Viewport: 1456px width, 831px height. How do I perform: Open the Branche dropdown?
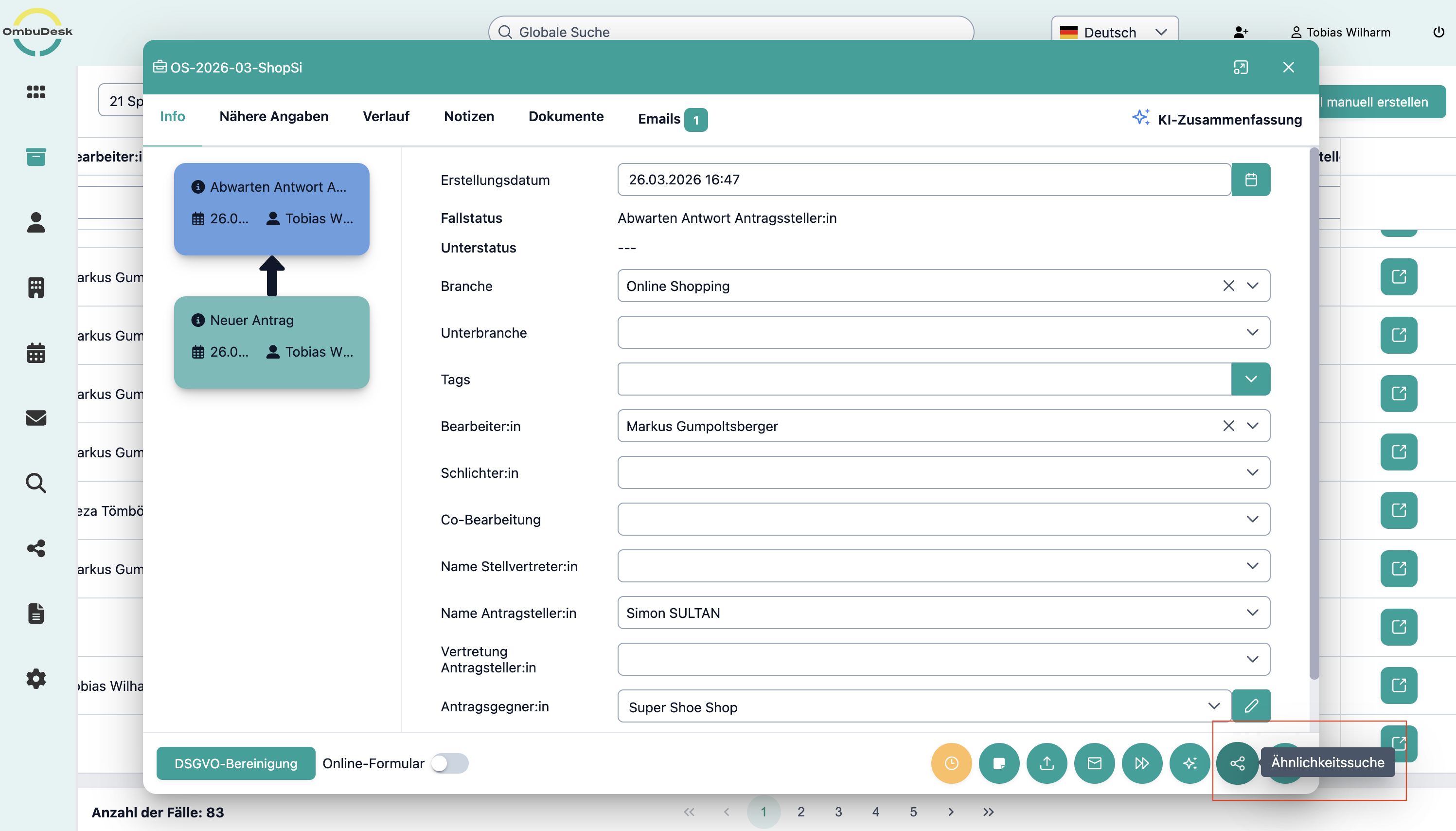point(1252,286)
